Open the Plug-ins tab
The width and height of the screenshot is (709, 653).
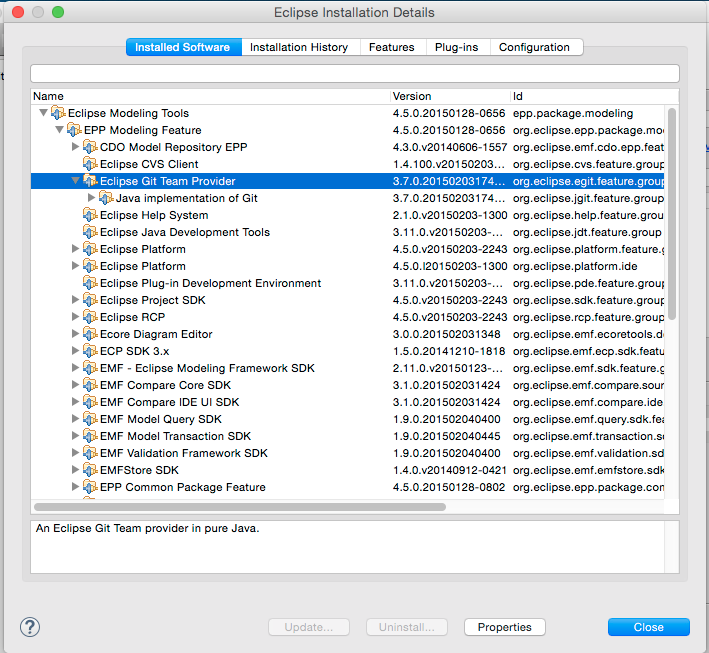click(455, 47)
